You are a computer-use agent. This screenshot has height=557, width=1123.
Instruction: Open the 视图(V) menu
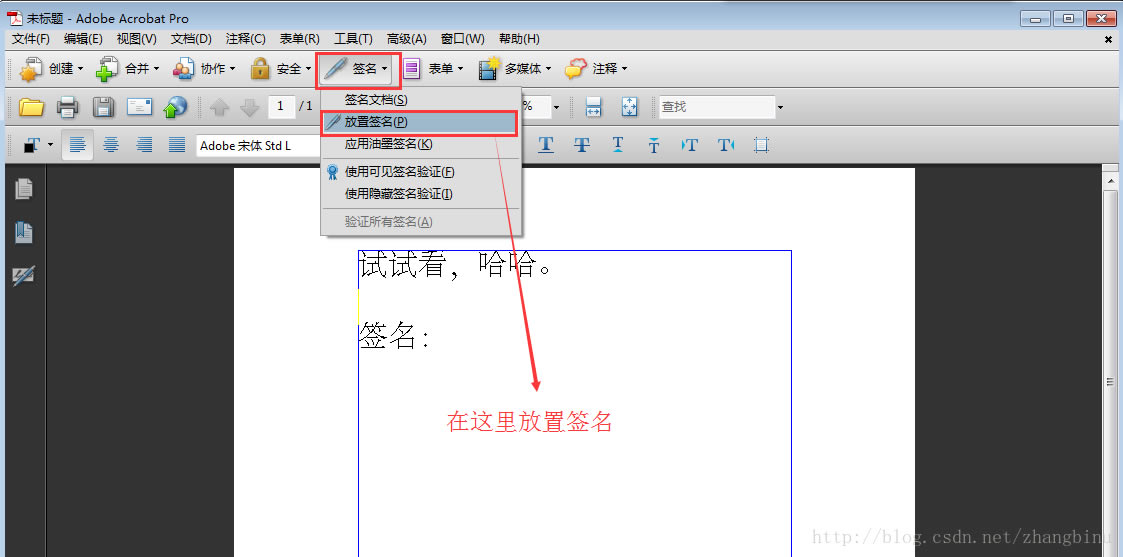pyautogui.click(x=137, y=39)
